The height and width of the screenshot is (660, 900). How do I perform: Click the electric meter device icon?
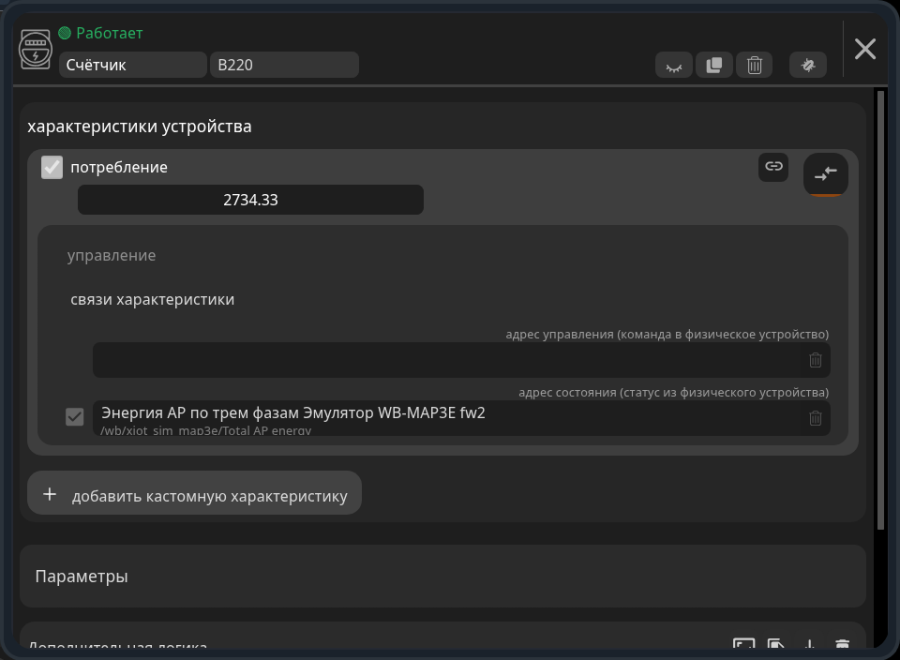point(36,49)
